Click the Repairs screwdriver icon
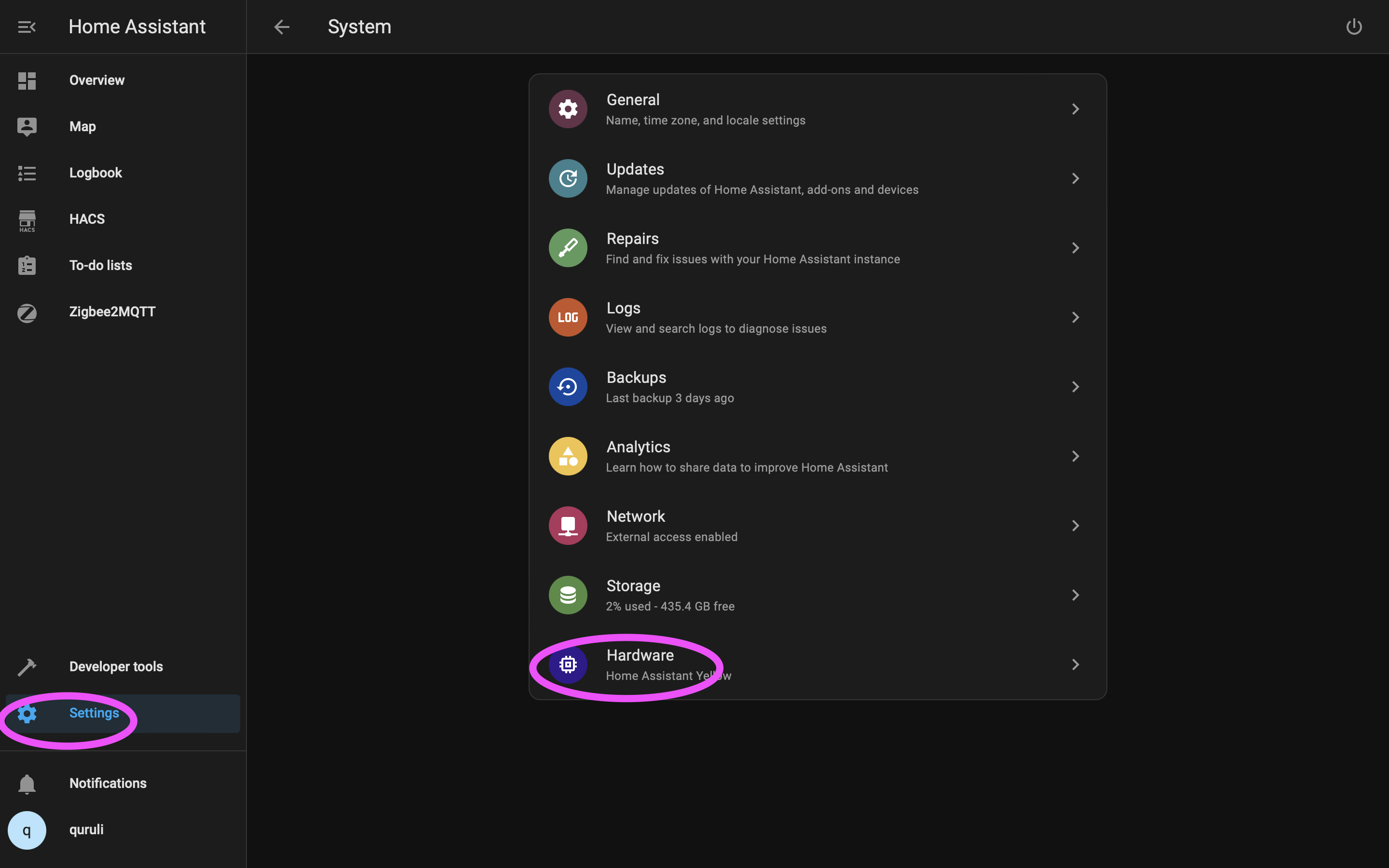 click(x=568, y=248)
